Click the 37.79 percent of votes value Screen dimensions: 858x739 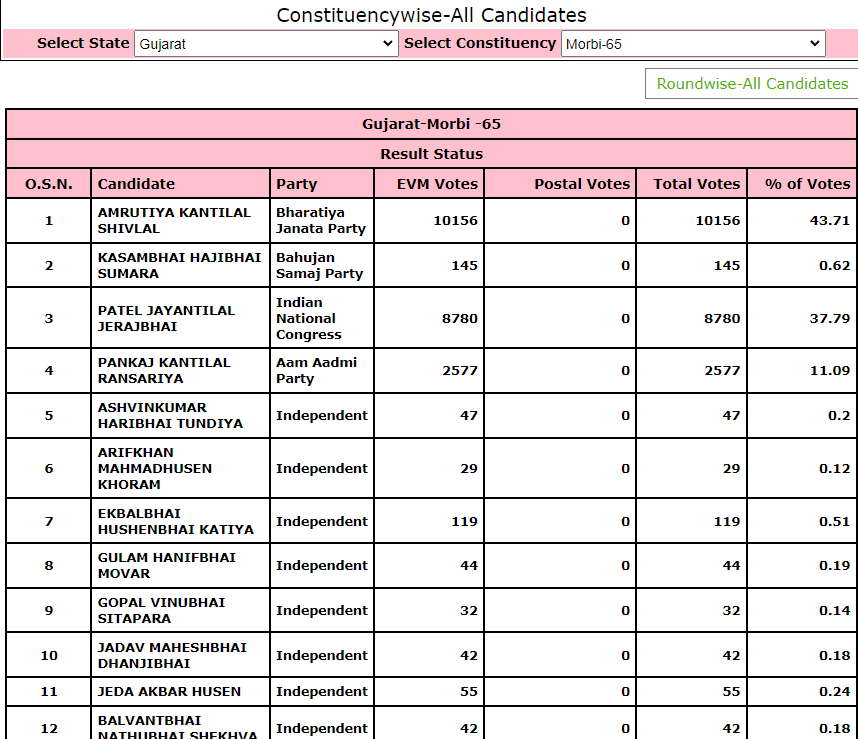click(x=830, y=318)
